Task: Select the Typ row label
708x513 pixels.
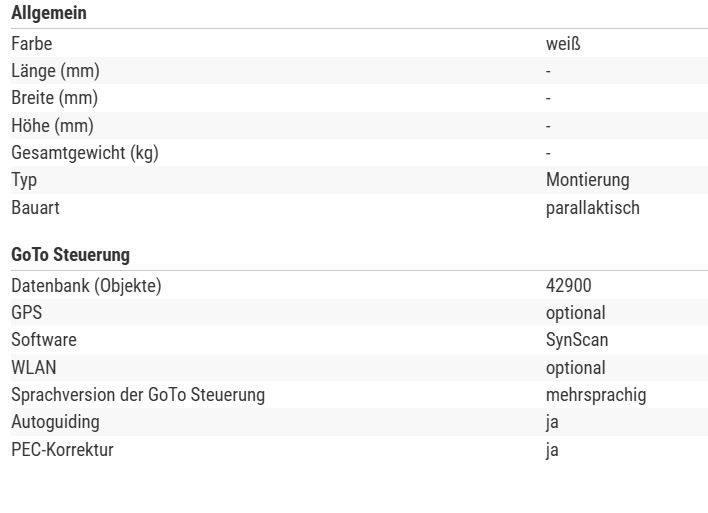Action: [x=24, y=180]
